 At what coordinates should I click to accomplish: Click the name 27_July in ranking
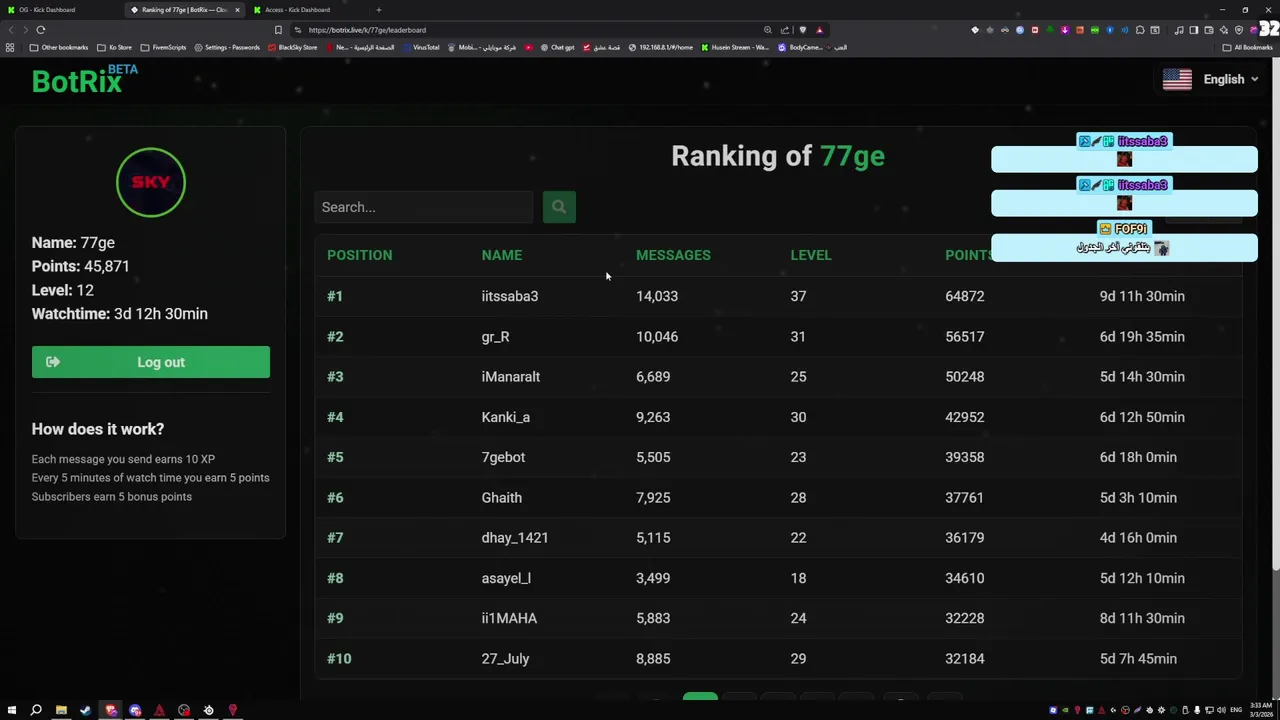point(506,659)
